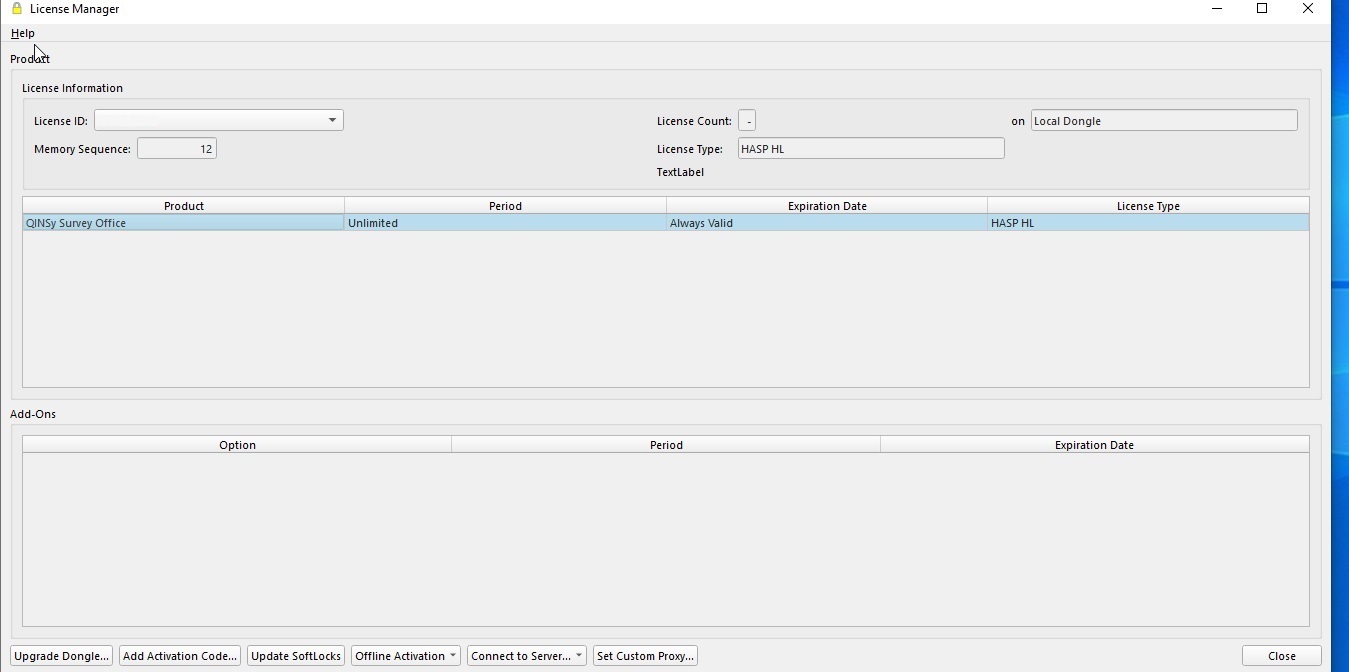This screenshot has height=672, width=1349.
Task: Expand the License ID dropdown
Action: 331,121
